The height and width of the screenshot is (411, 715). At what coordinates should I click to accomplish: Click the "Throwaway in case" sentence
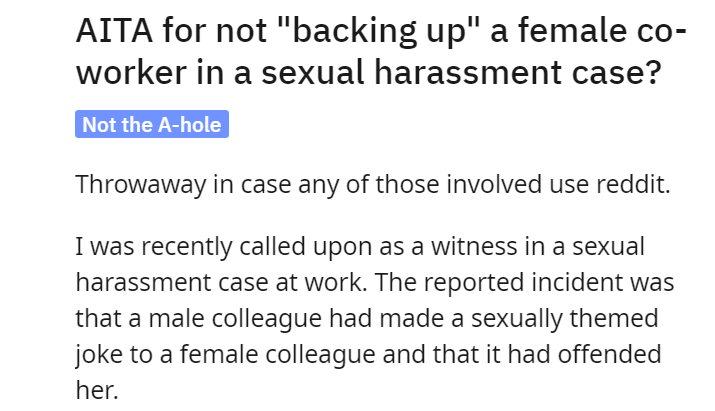pyautogui.click(x=373, y=185)
